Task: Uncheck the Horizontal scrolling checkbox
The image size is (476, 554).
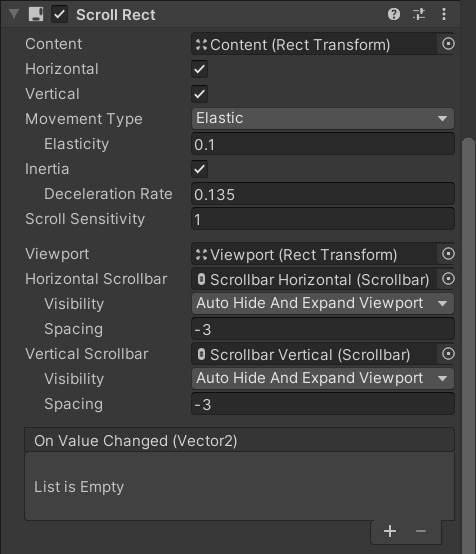Action: click(x=199, y=69)
